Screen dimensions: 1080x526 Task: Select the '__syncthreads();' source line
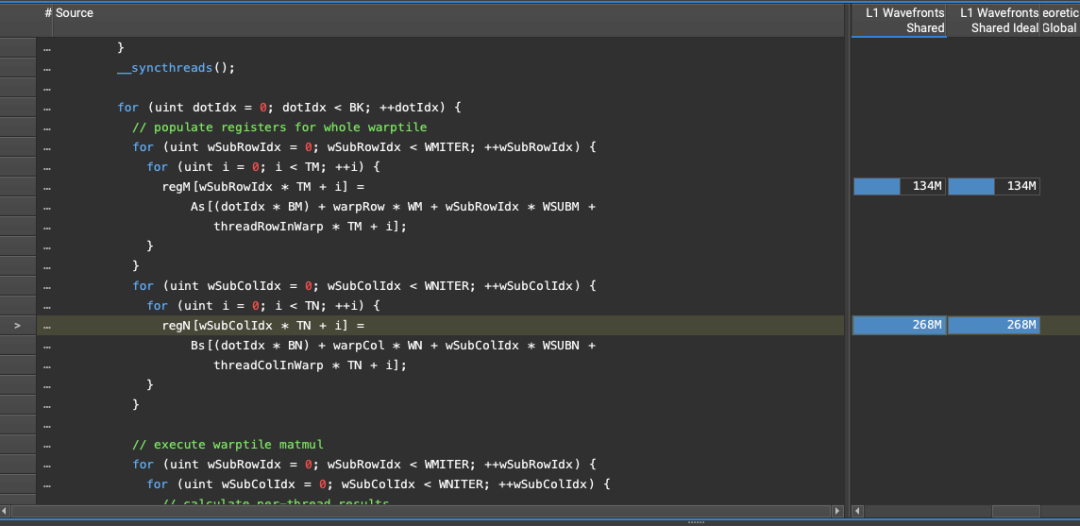pos(176,67)
